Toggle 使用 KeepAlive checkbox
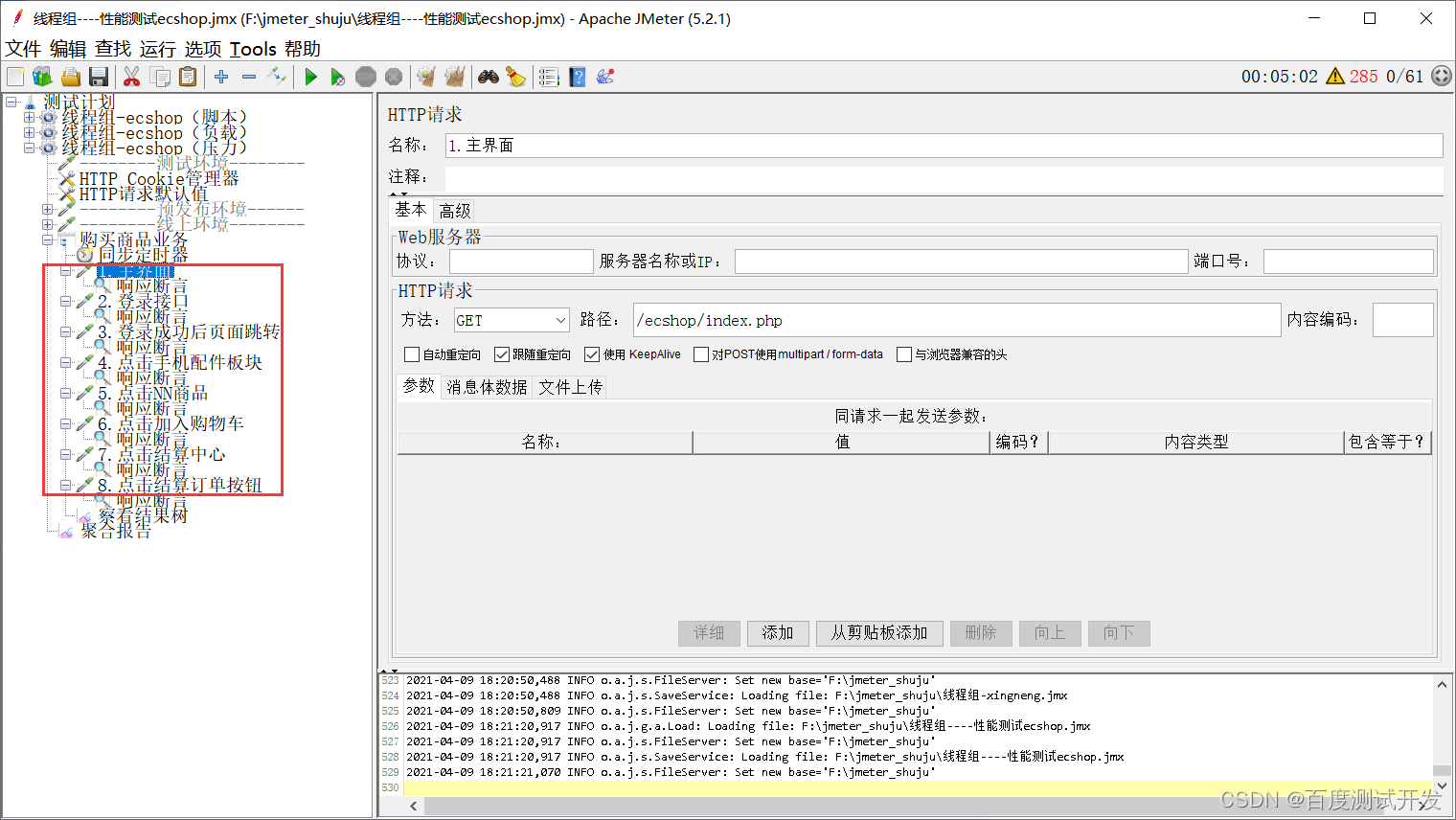 pos(592,354)
